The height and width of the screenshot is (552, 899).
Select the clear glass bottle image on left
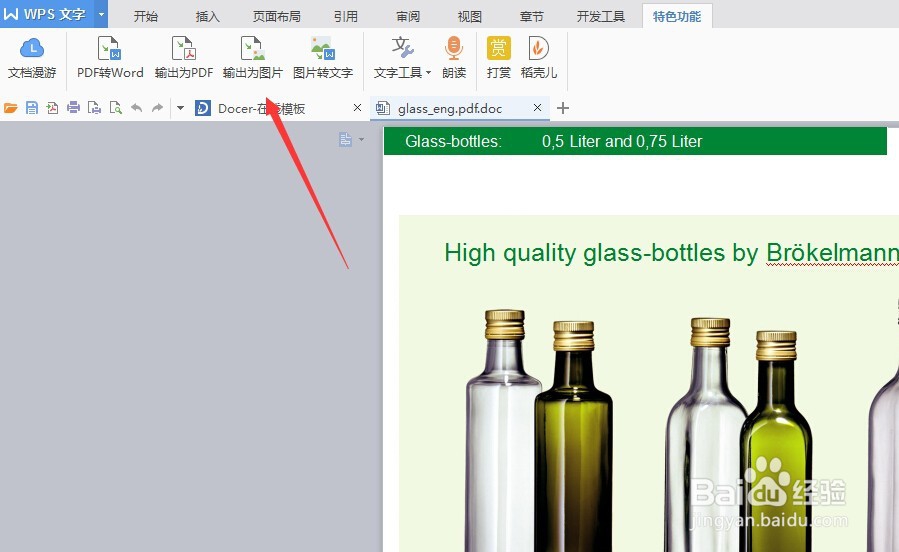502,430
